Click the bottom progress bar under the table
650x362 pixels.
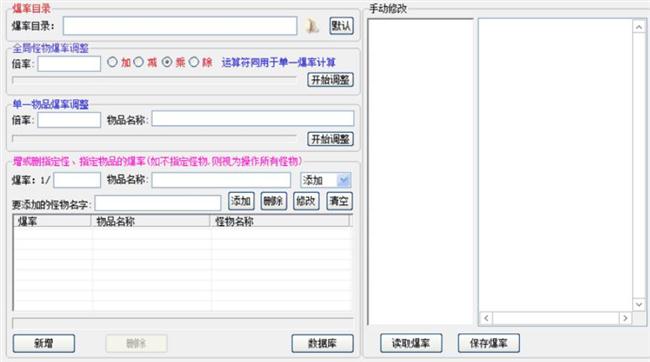pyautogui.click(x=183, y=323)
